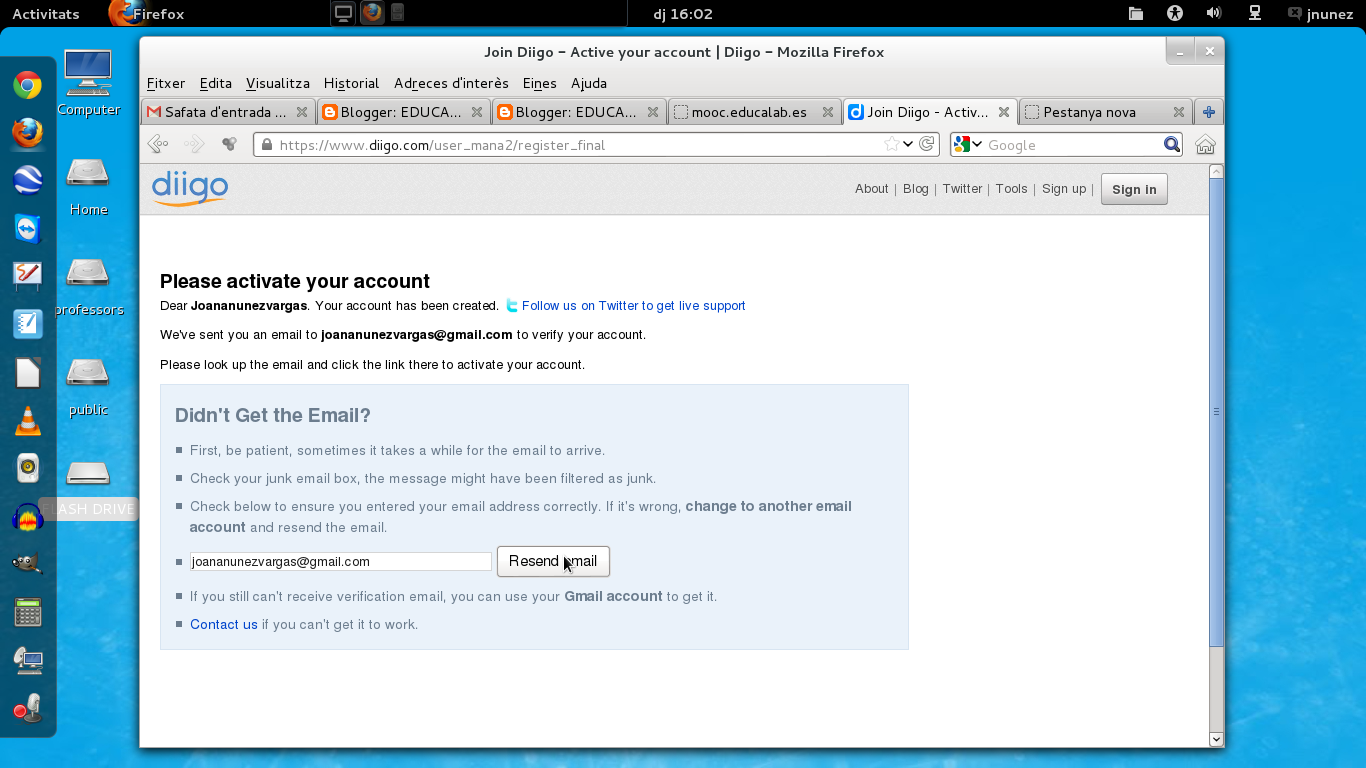Launch Audacity from the dock
This screenshot has width=1366, height=768.
coord(27,517)
